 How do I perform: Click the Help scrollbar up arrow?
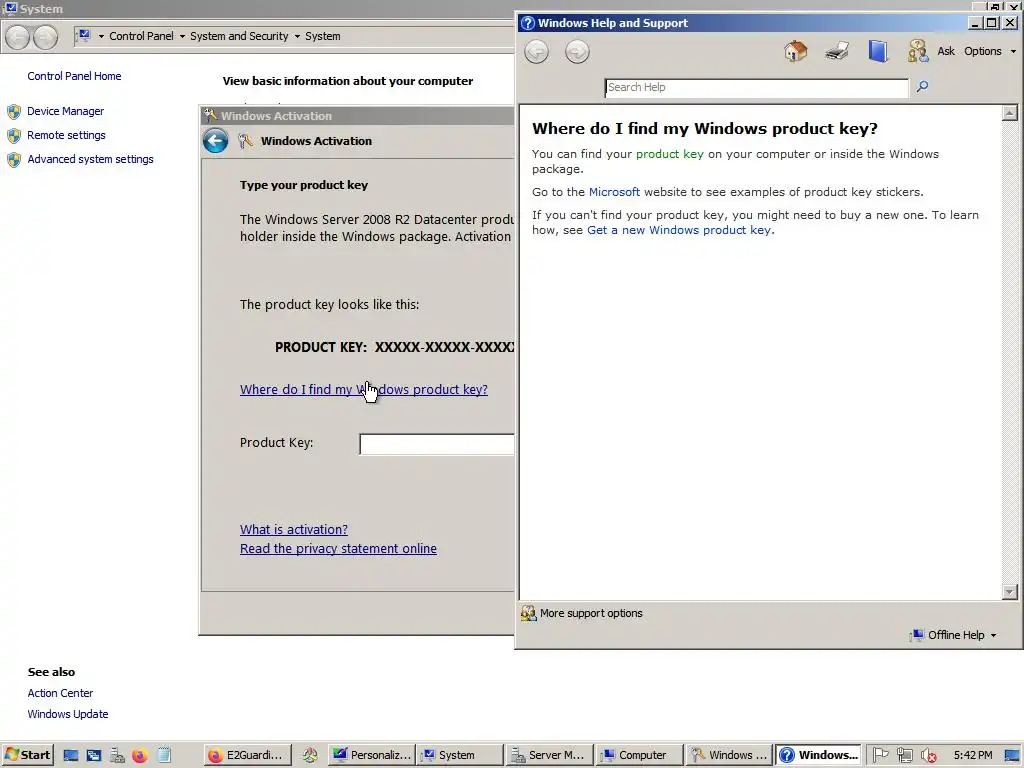1010,114
